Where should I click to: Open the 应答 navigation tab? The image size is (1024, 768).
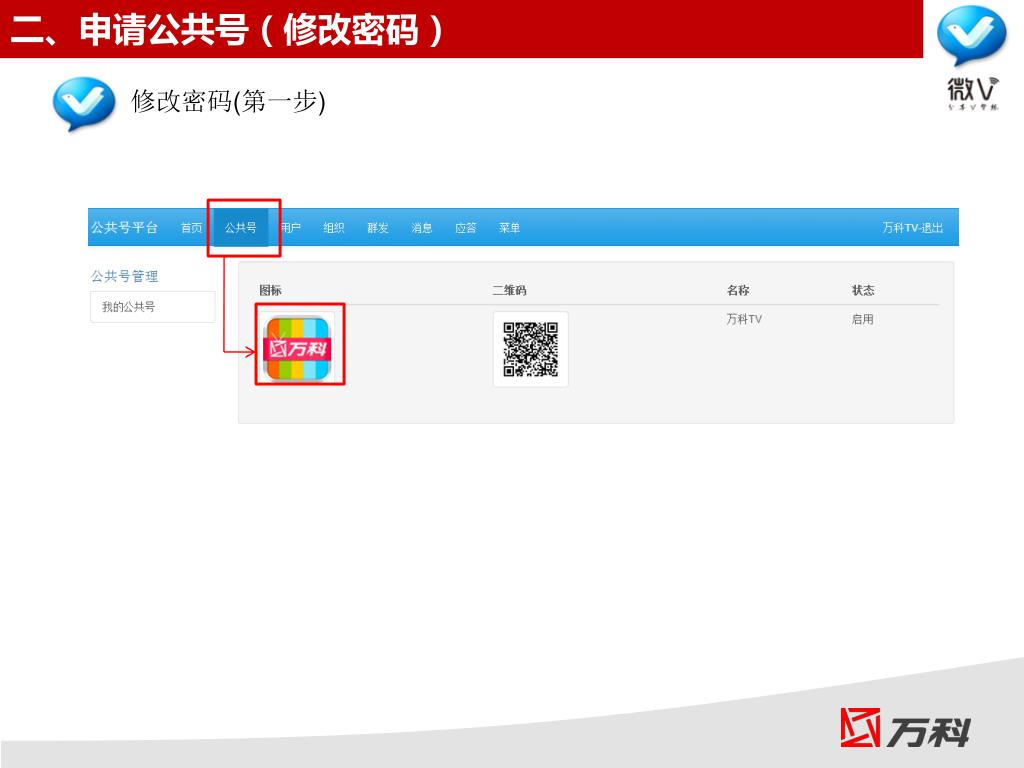coord(465,228)
